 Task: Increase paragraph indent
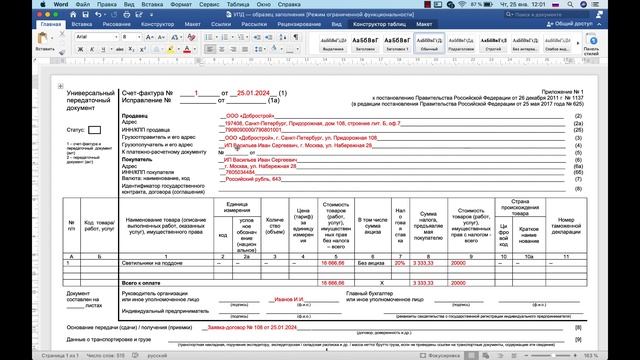pos(269,37)
